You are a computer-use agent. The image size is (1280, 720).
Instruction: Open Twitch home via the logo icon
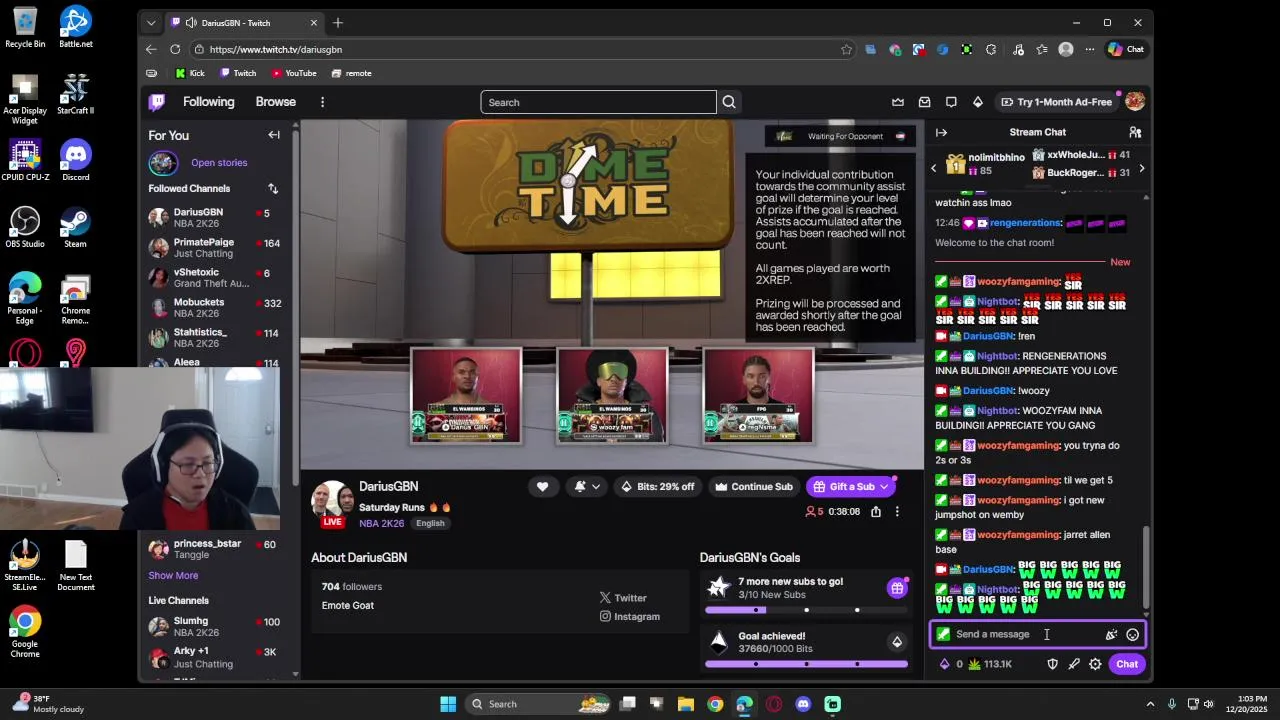pyautogui.click(x=157, y=102)
